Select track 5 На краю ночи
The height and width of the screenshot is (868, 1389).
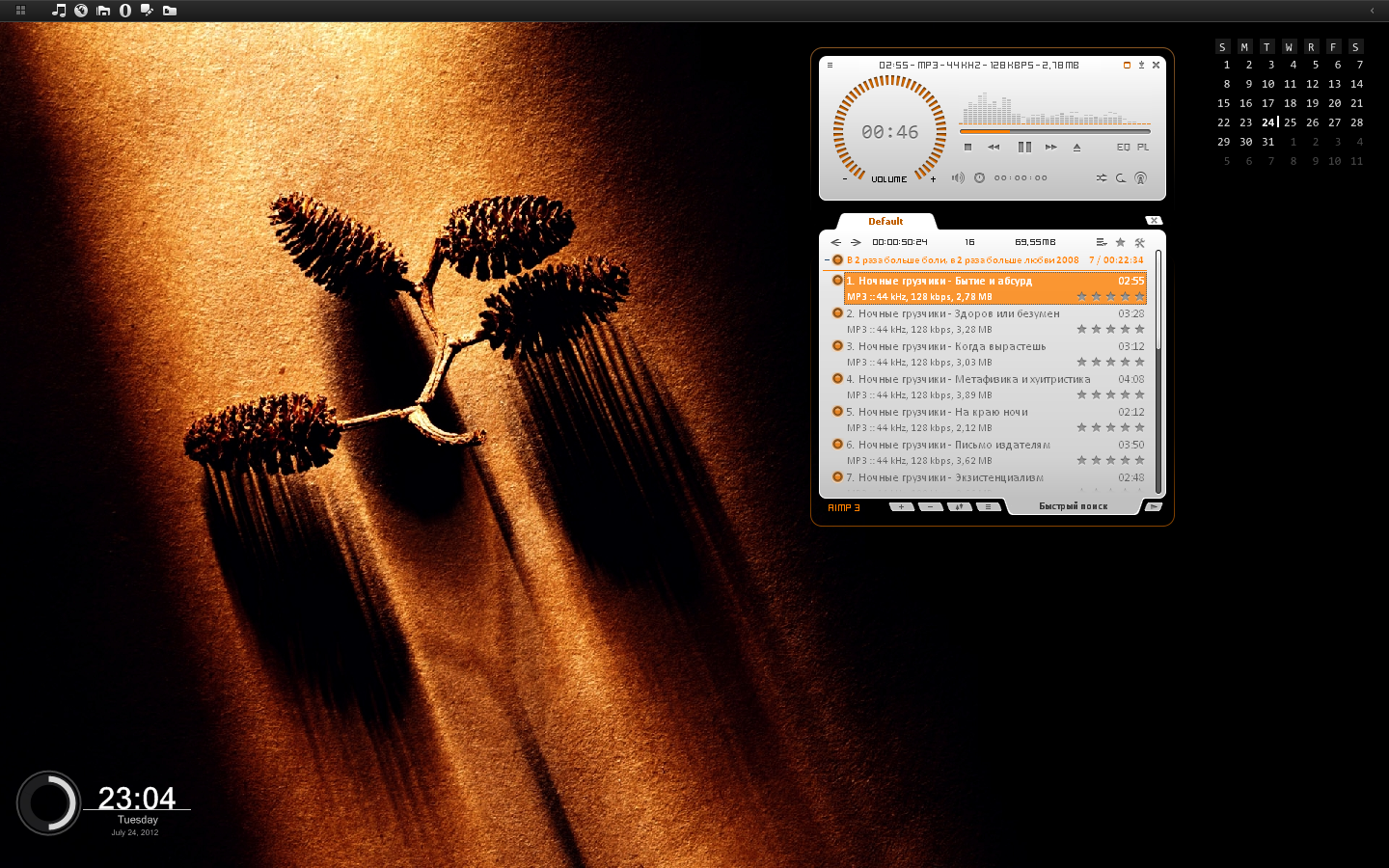click(x=994, y=420)
